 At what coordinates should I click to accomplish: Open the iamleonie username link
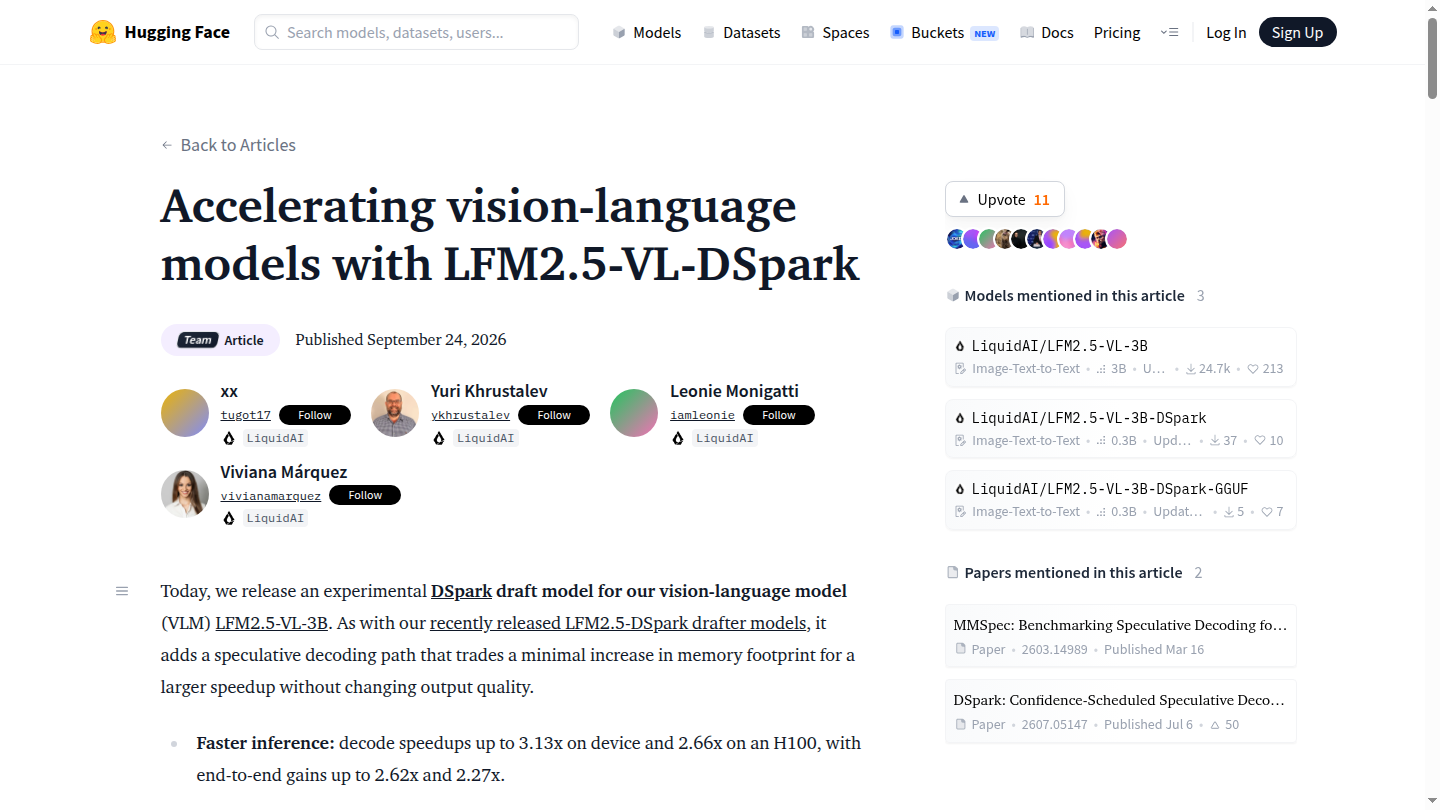703,415
